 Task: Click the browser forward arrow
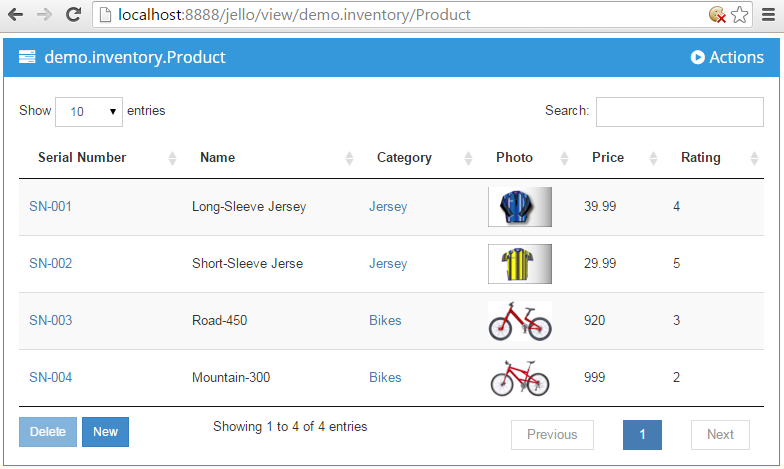(44, 14)
